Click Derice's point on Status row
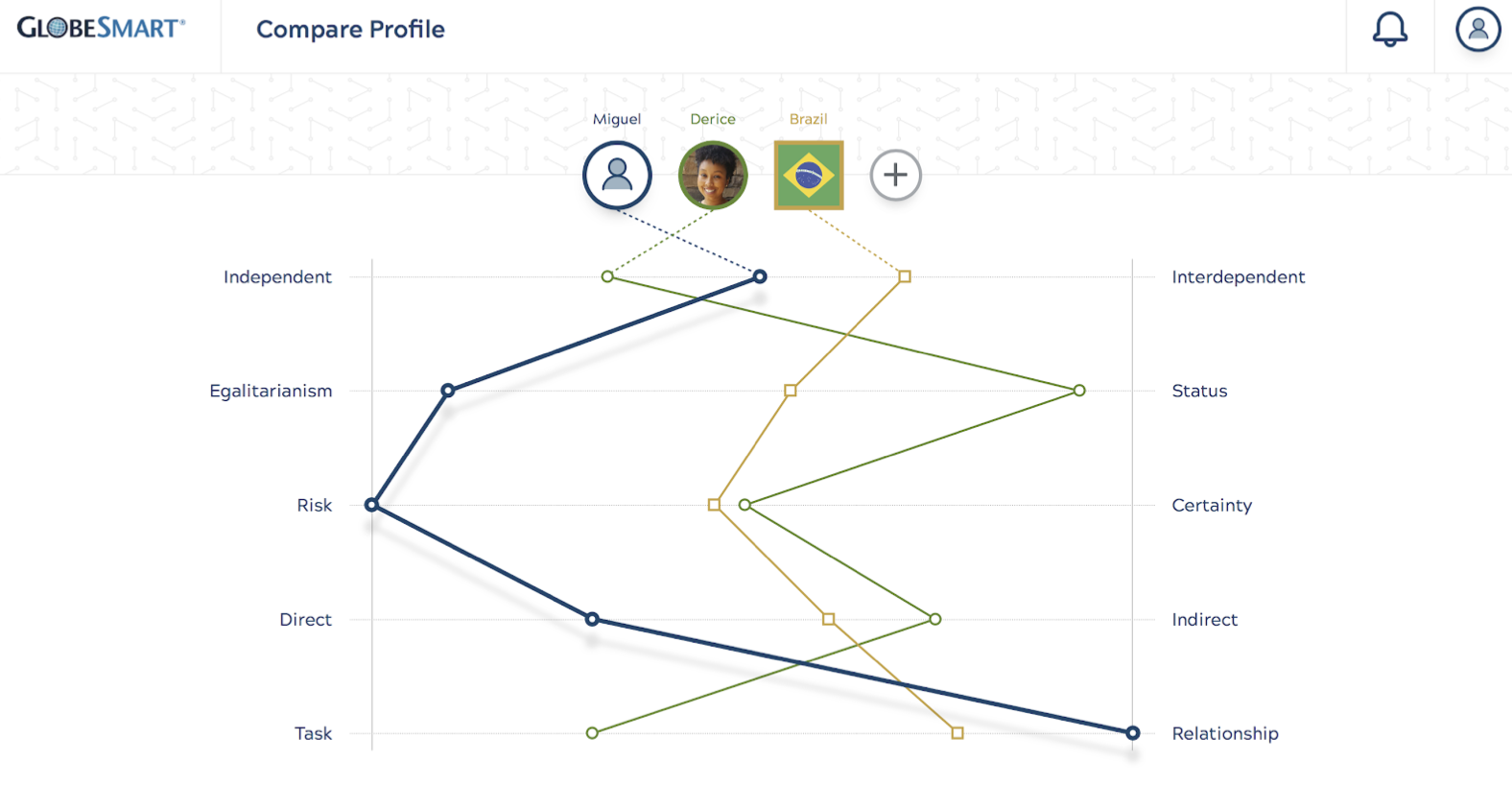 [x=1079, y=391]
